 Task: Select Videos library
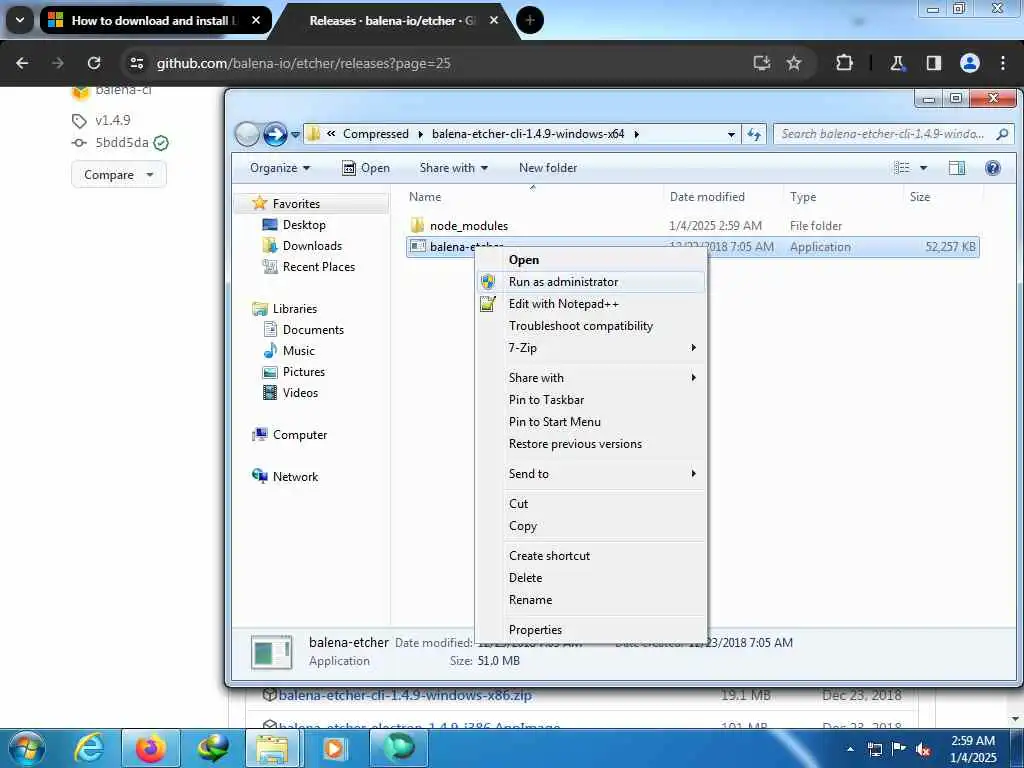pos(300,392)
